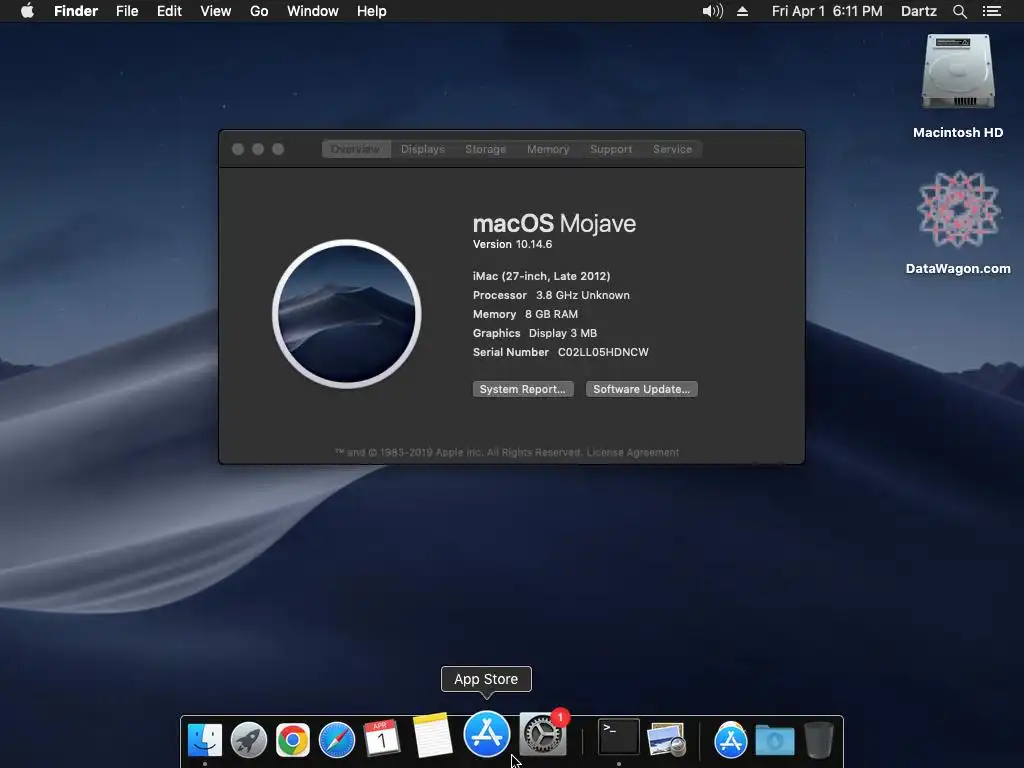Image resolution: width=1024 pixels, height=768 pixels.
Task: Click iMac (27-inch, Late 2012) text
Action: (541, 276)
